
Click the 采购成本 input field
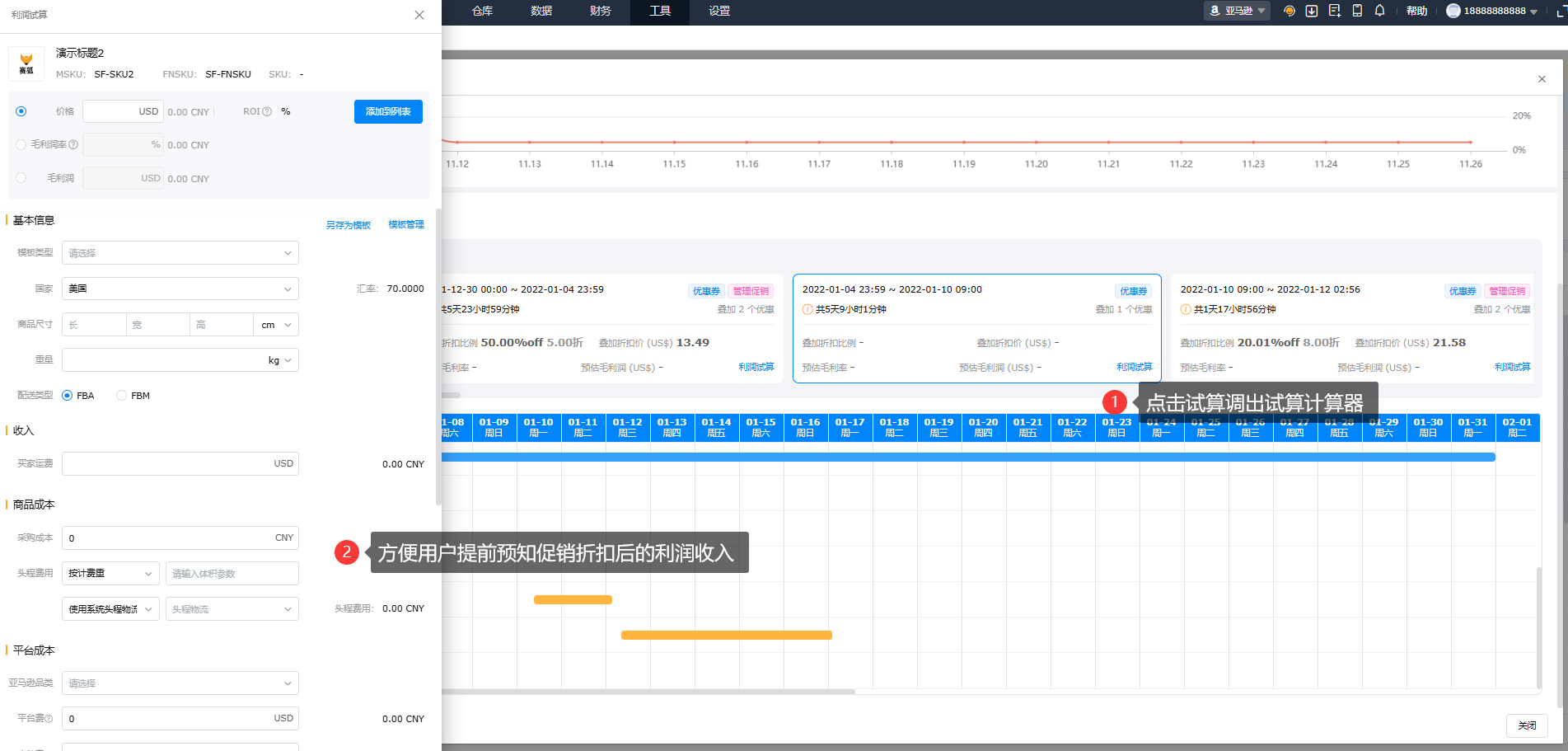coord(169,538)
